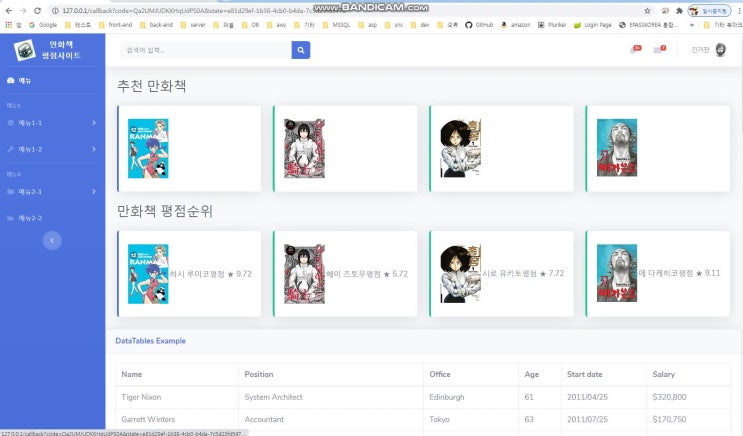Select the Tokyo office cell
Image resolution: width=743 pixels, height=436 pixels.
pos(471,419)
